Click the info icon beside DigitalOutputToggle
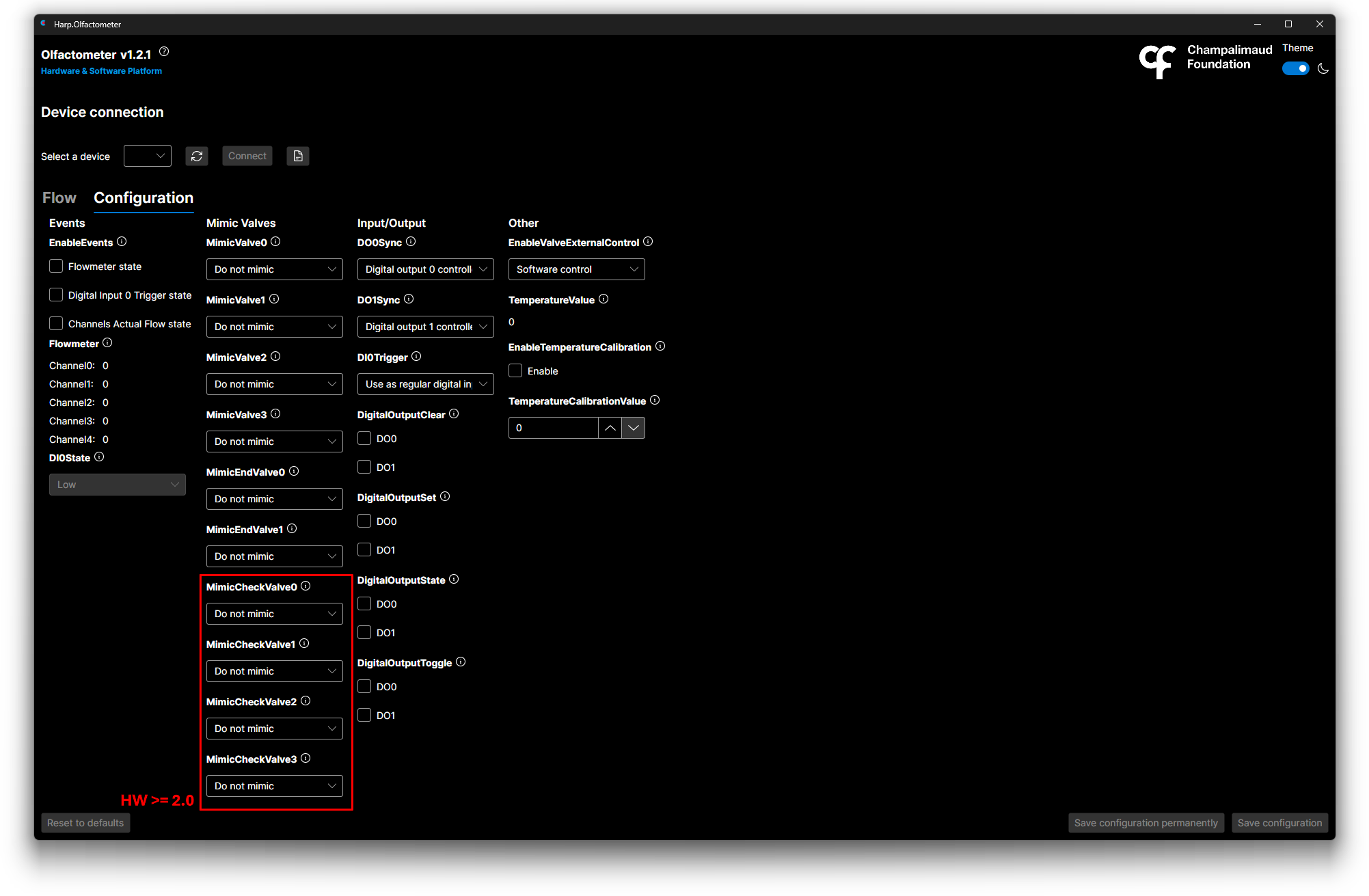 (461, 662)
